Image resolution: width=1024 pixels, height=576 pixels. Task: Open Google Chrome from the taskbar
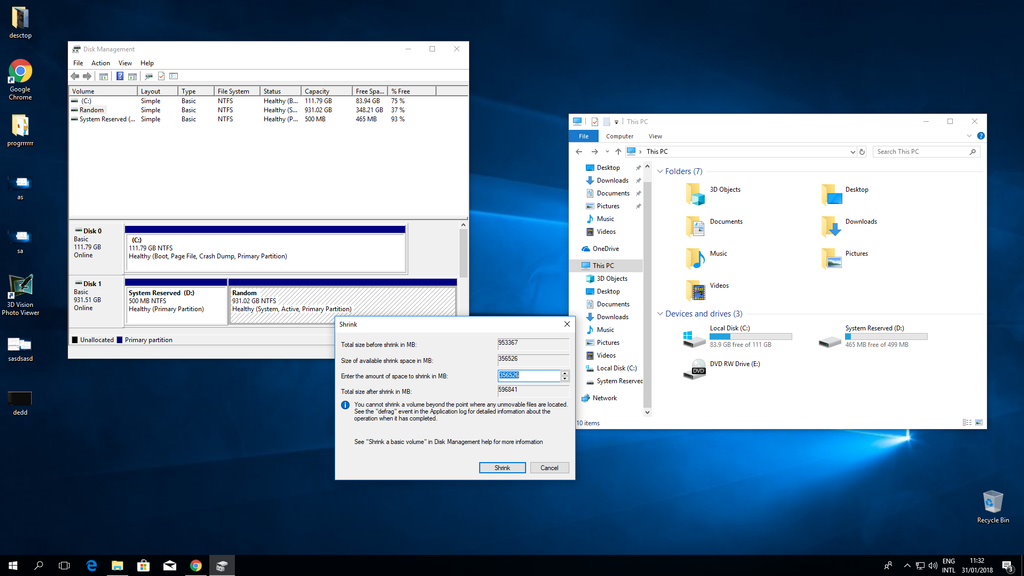click(195, 566)
